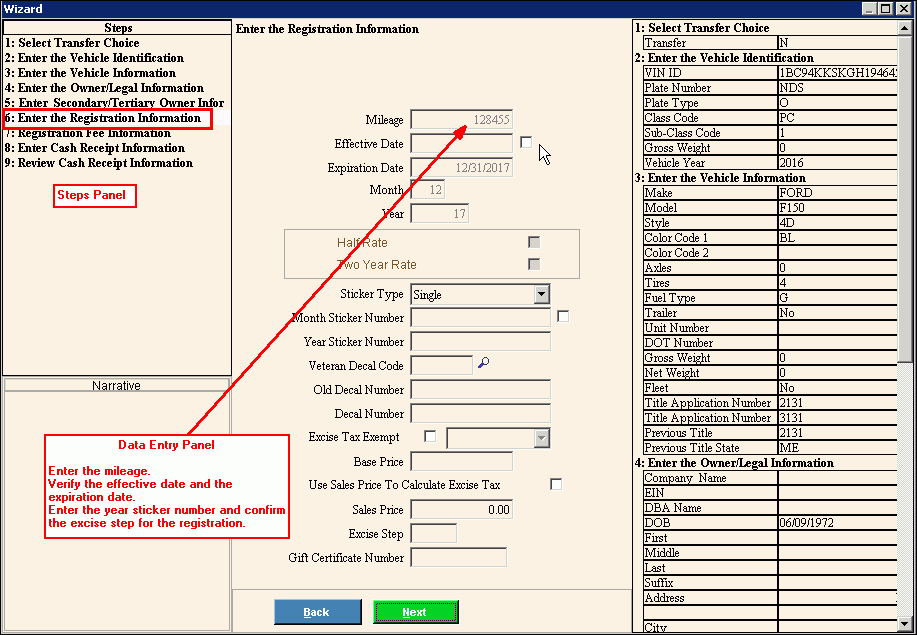
Task: Click the Next button
Action: point(415,612)
